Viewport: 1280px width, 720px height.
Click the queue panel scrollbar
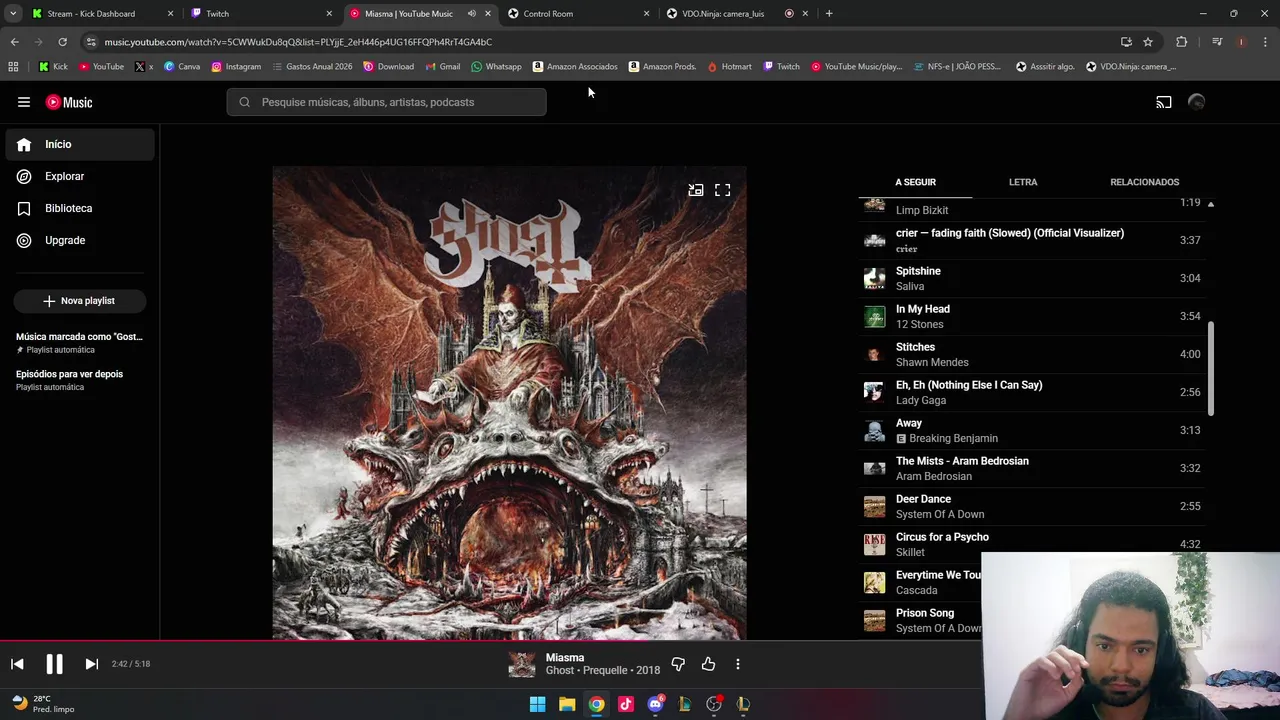pyautogui.click(x=1211, y=368)
